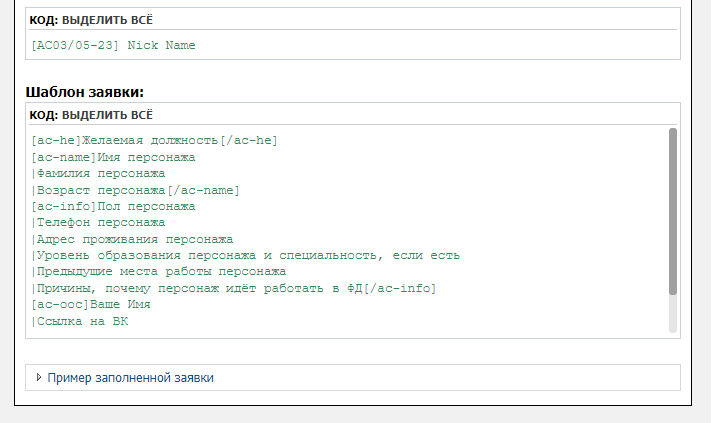Click ВЫДЕЛИТЬ ВСЁ above the Nick Name code
Screen dimensions: 713x423
(107, 20)
